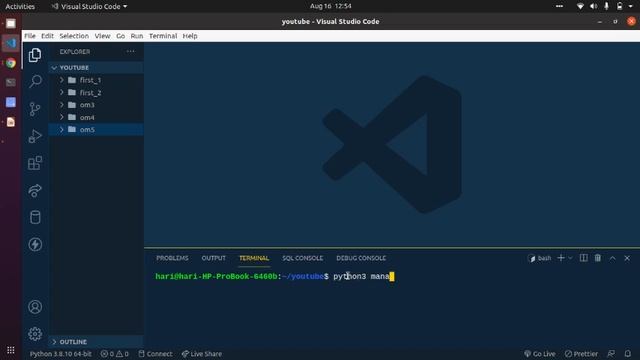Open the File menu
This screenshot has height=360, width=640.
click(x=30, y=36)
